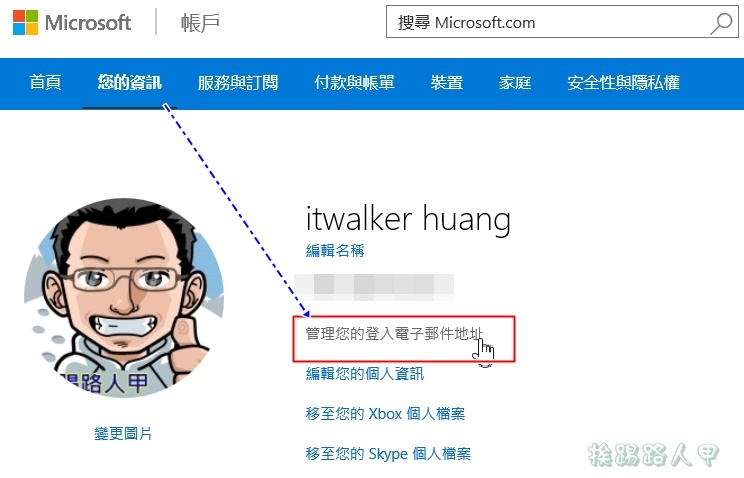
Task: Select the 您的資訊 tab
Action: pyautogui.click(x=130, y=83)
